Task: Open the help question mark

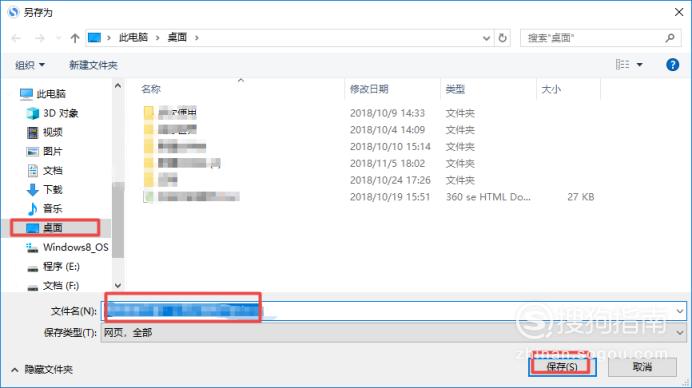Action: coord(672,65)
